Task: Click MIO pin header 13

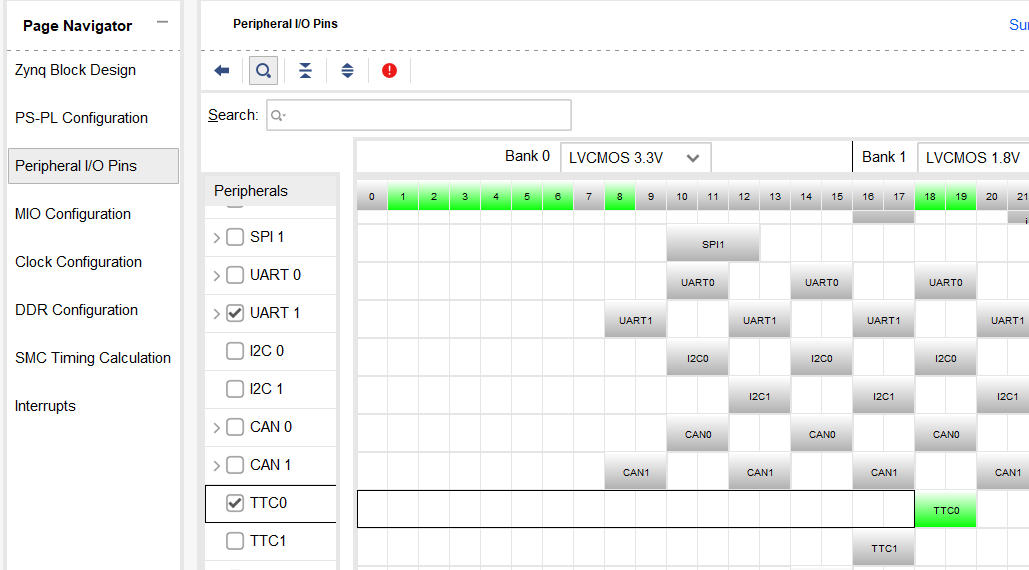Action: [775, 196]
